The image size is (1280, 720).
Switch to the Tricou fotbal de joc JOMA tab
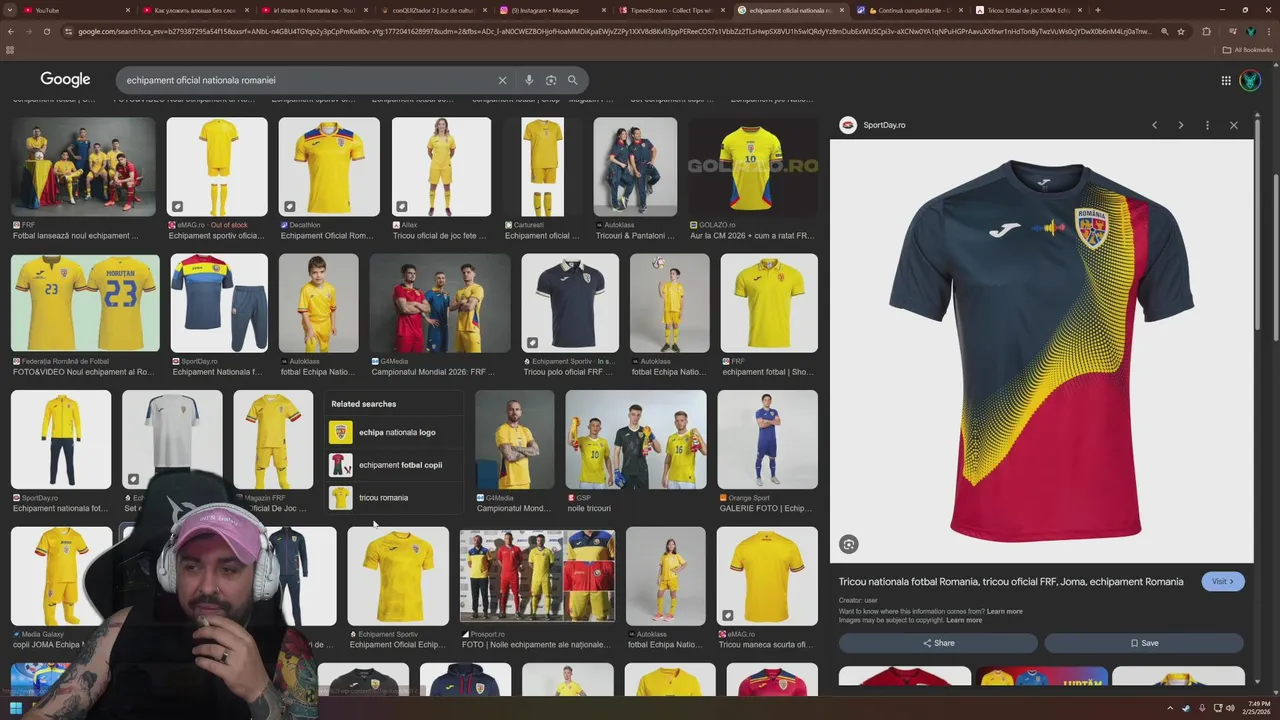(1030, 10)
